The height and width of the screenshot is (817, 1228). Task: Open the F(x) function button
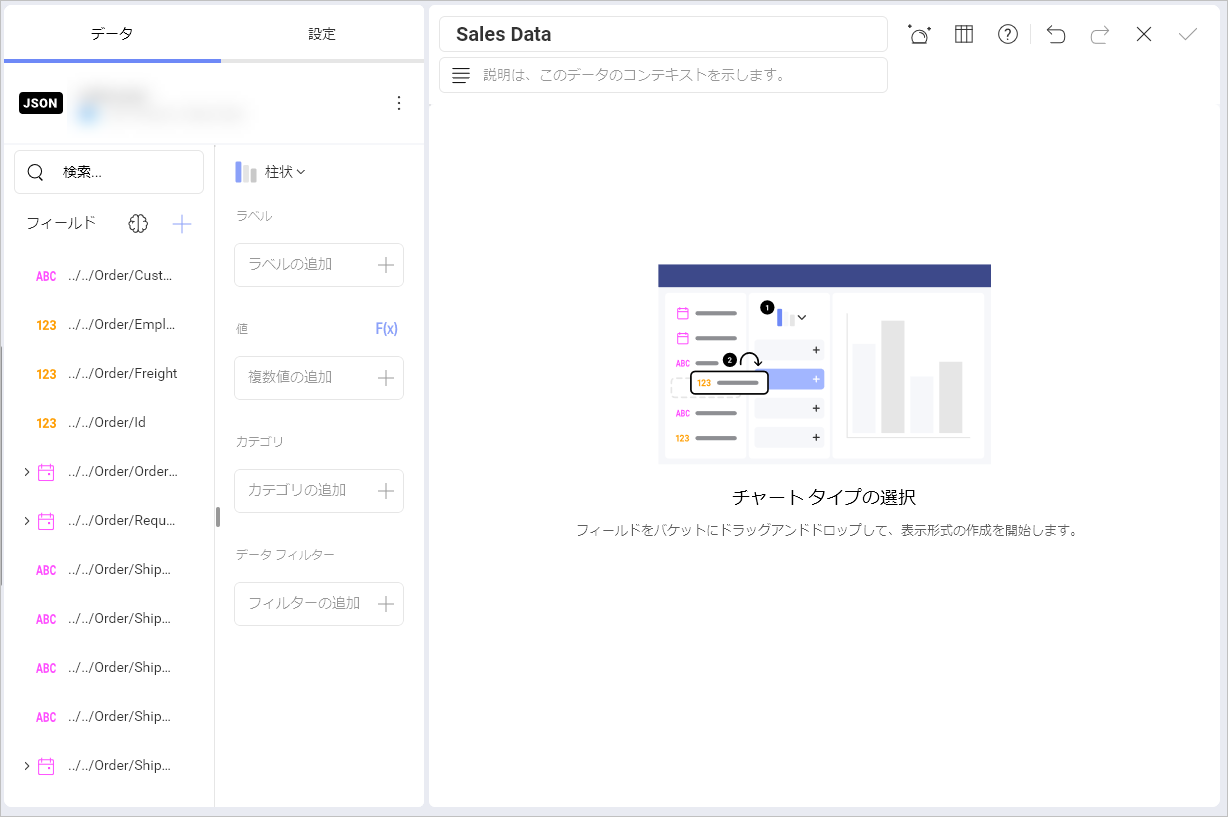[x=386, y=328]
